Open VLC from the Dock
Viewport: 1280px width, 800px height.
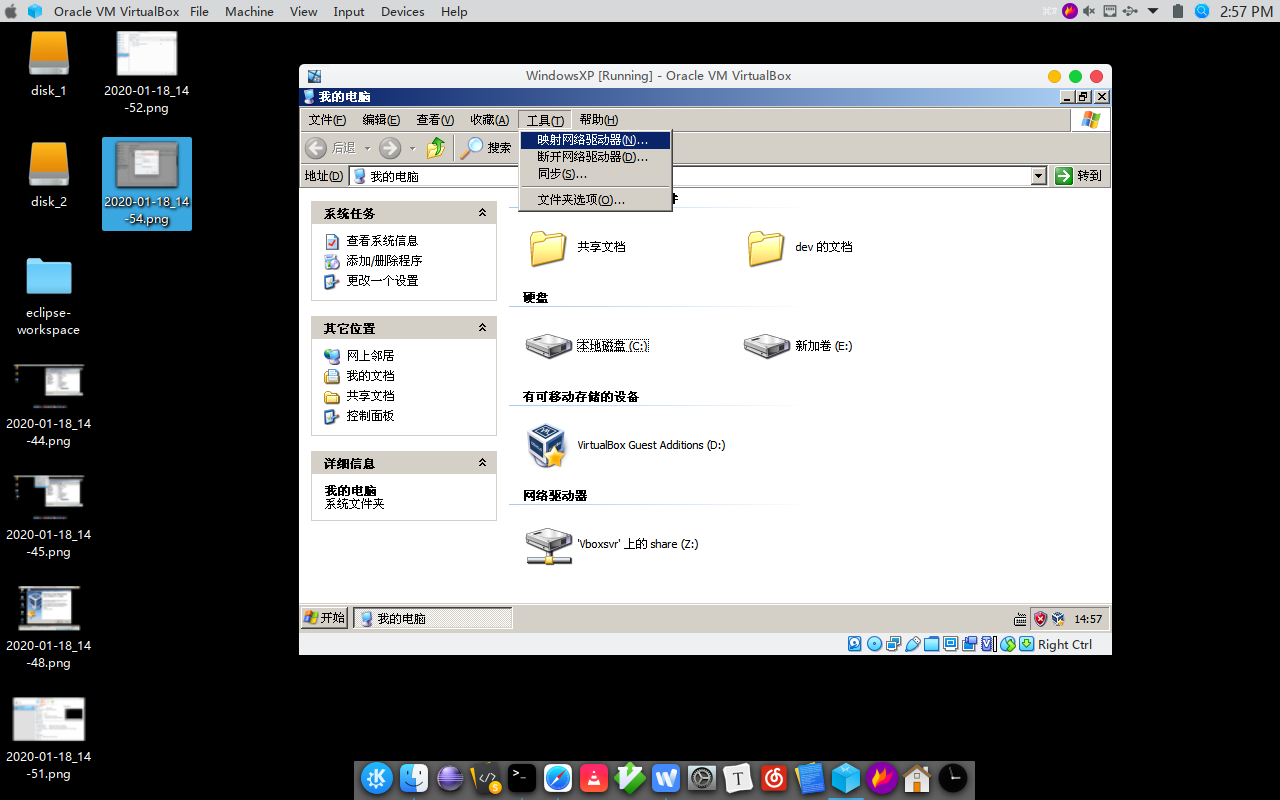click(x=594, y=778)
